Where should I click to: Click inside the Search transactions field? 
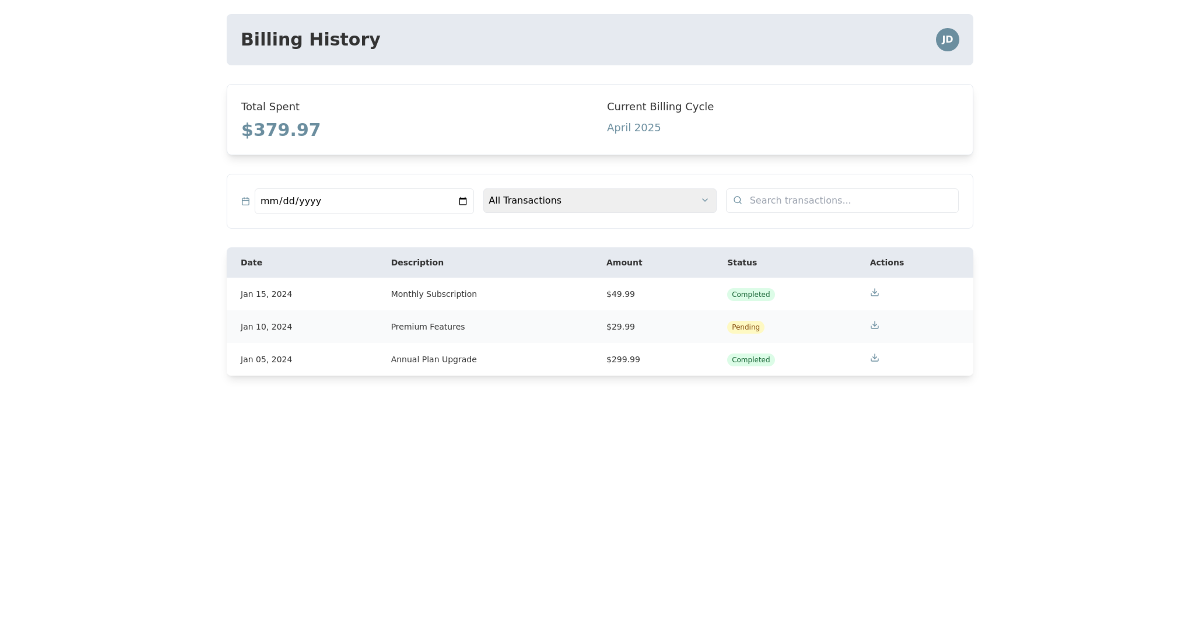pyautogui.click(x=845, y=200)
